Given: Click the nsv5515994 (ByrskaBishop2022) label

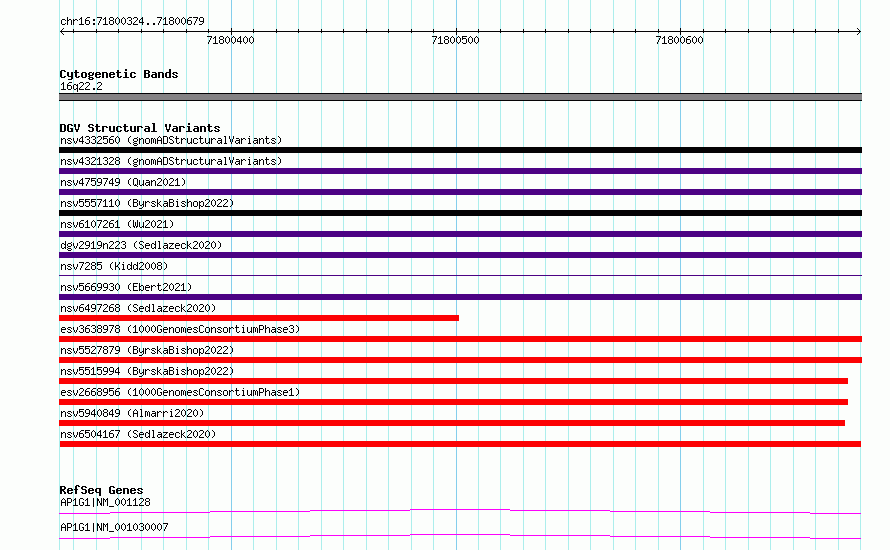Looking at the screenshot, I should (147, 371).
